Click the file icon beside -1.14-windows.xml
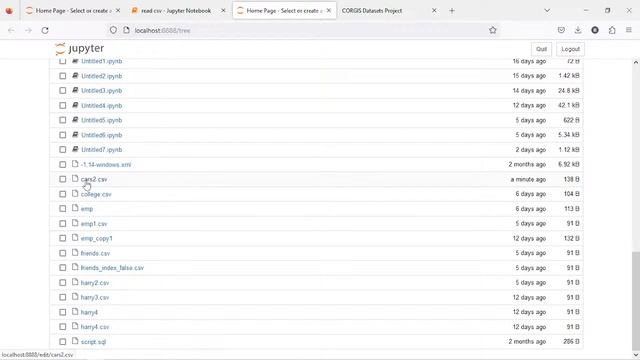Viewport: 640px width, 360px height. pos(75,164)
